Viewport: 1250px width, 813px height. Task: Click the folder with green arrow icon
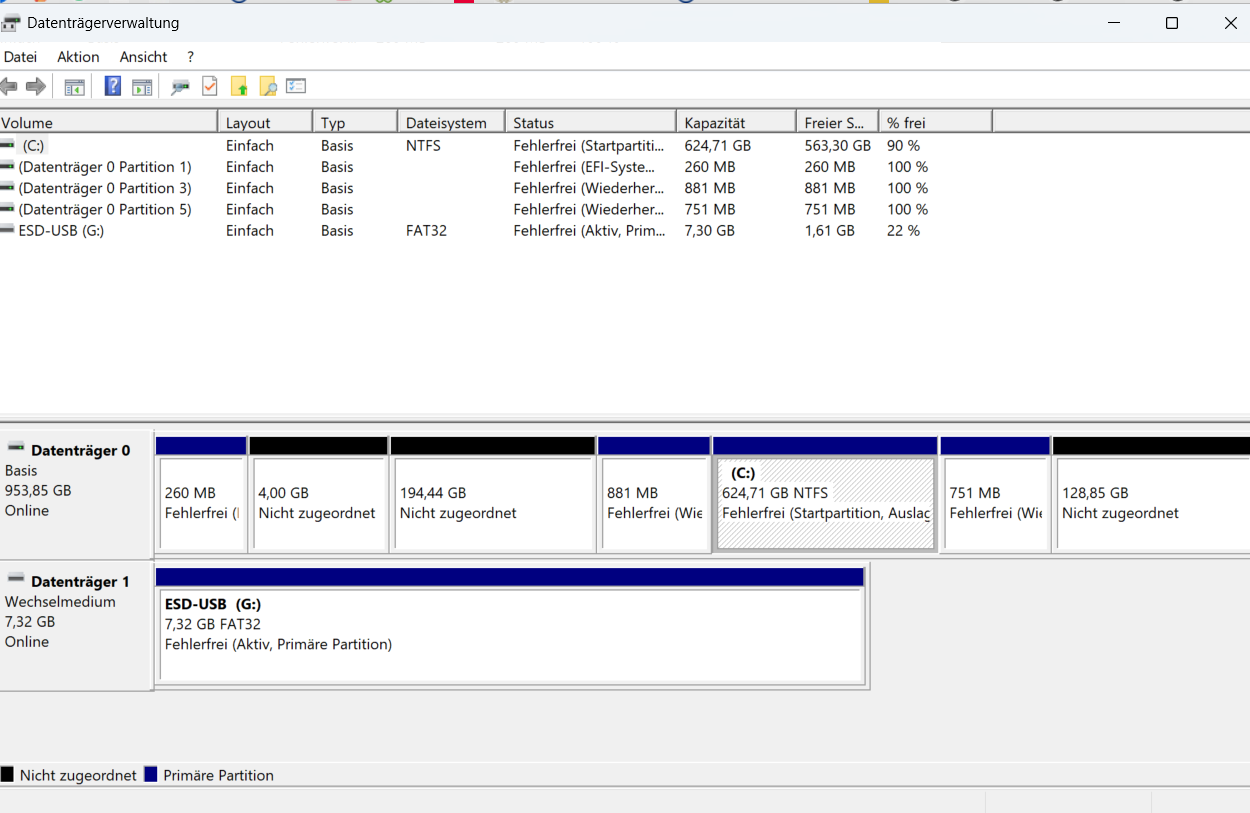[239, 87]
